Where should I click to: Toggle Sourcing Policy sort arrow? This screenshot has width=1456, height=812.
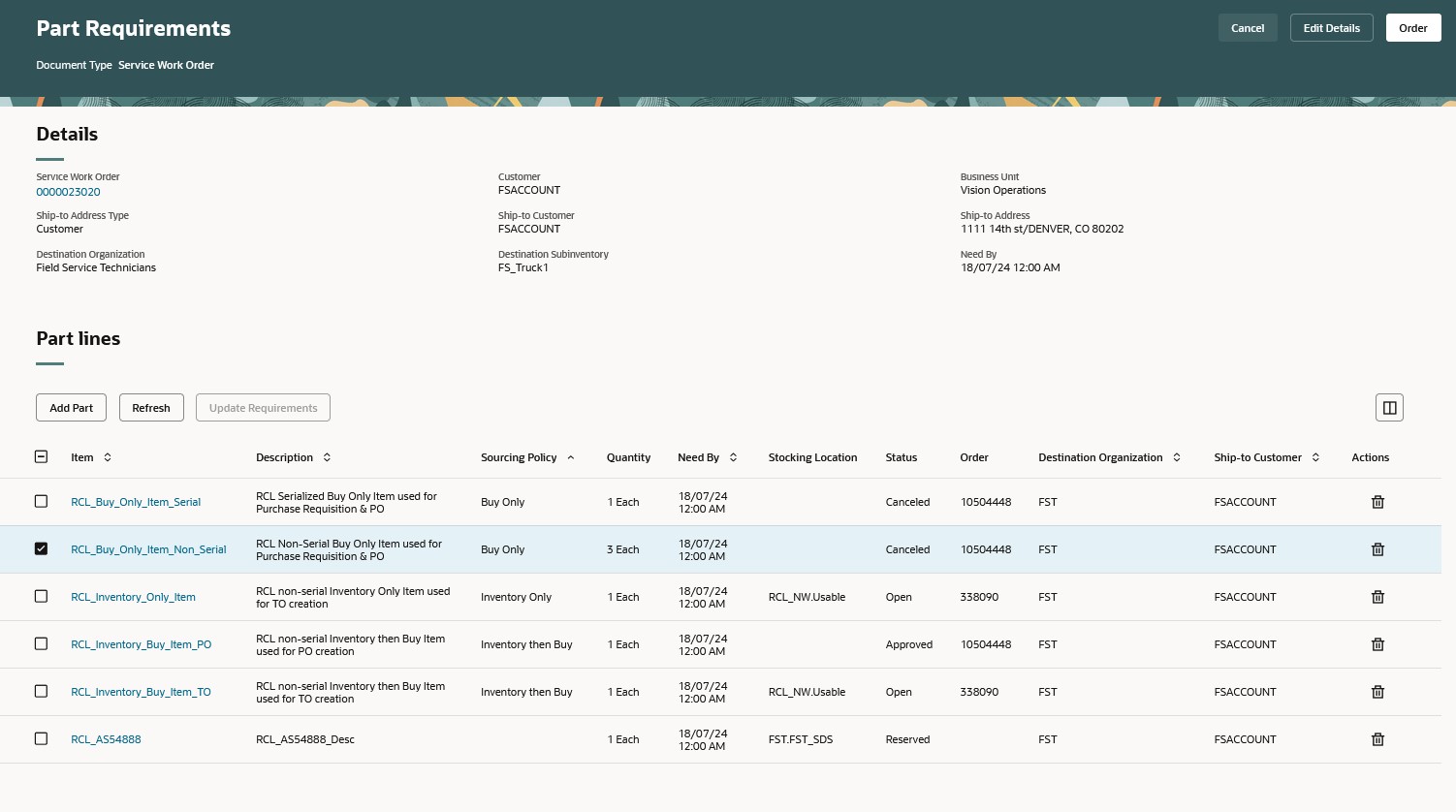(x=571, y=457)
